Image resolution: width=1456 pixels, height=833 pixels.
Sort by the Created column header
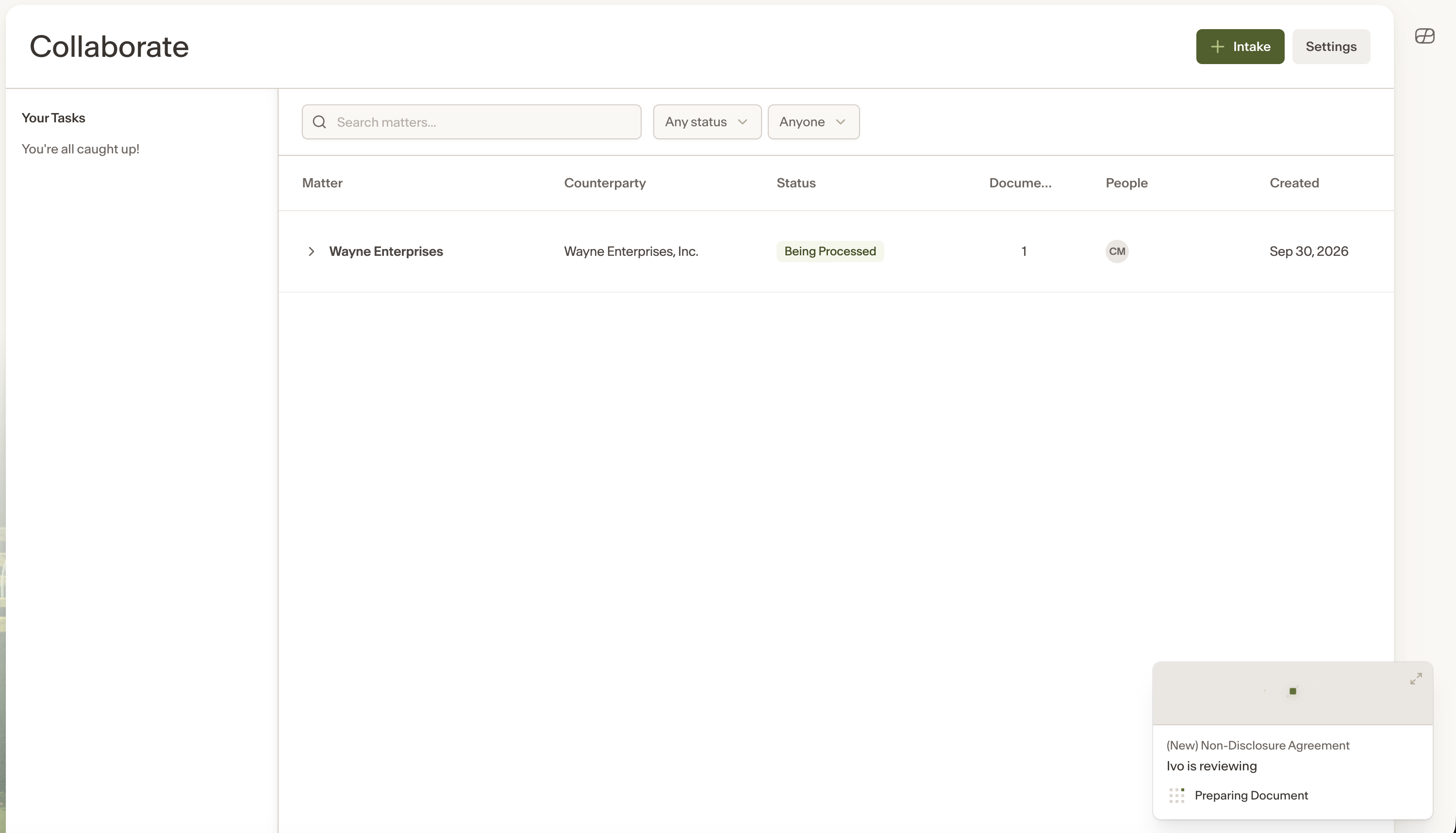[1294, 183]
